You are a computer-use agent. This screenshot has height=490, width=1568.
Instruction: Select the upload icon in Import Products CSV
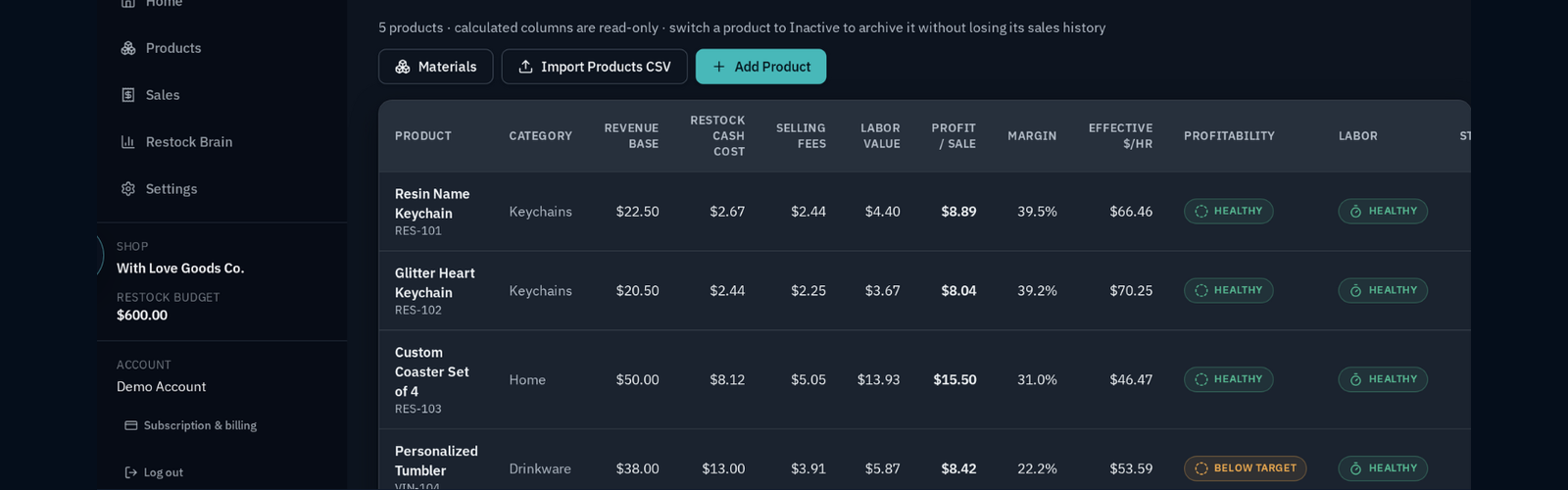click(x=525, y=67)
